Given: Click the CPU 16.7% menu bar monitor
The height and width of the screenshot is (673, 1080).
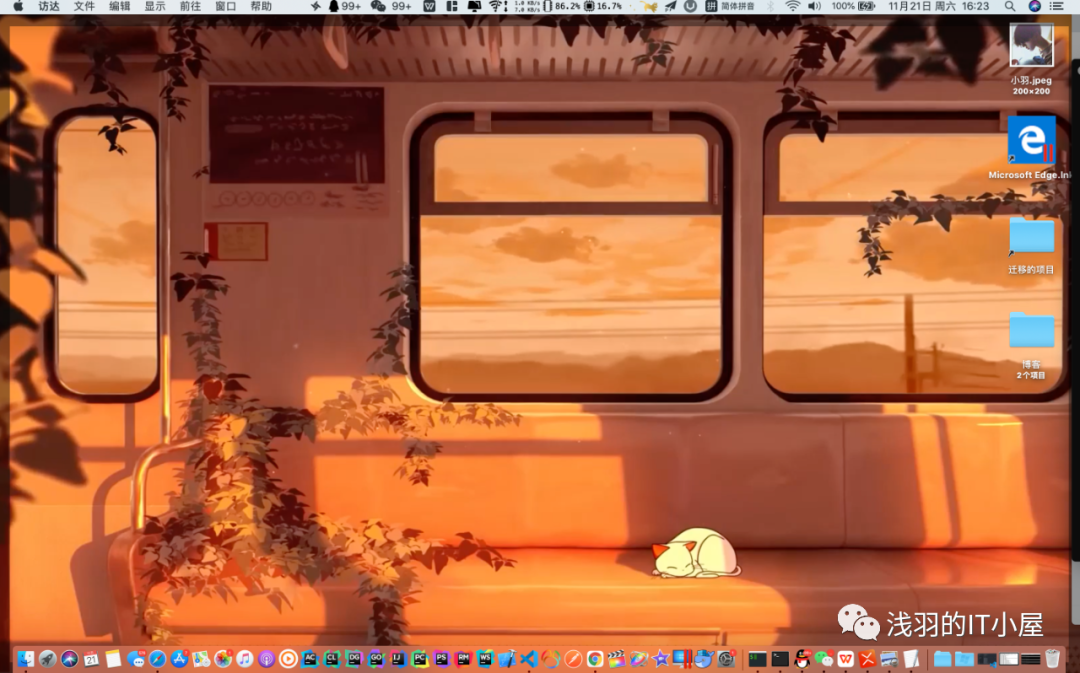Looking at the screenshot, I should coord(603,6).
